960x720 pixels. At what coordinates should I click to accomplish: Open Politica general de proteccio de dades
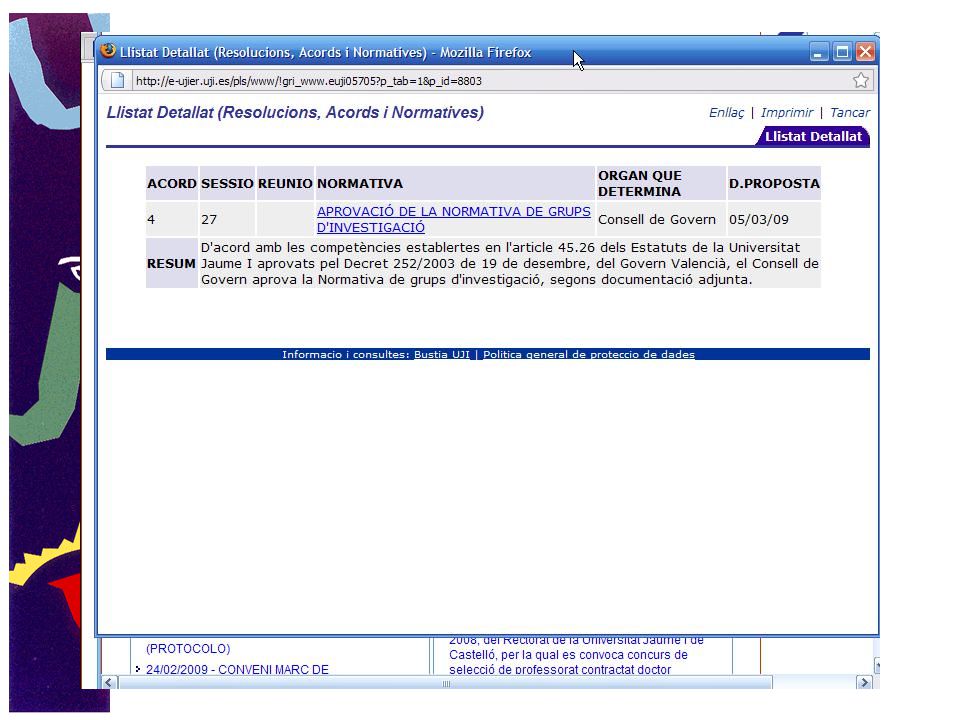[589, 354]
